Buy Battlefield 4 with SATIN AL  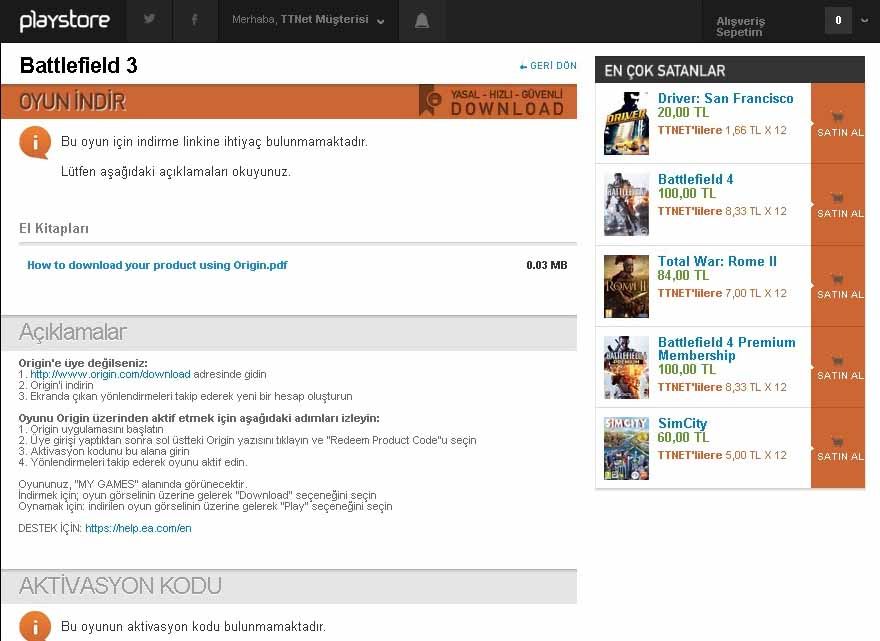pos(838,204)
